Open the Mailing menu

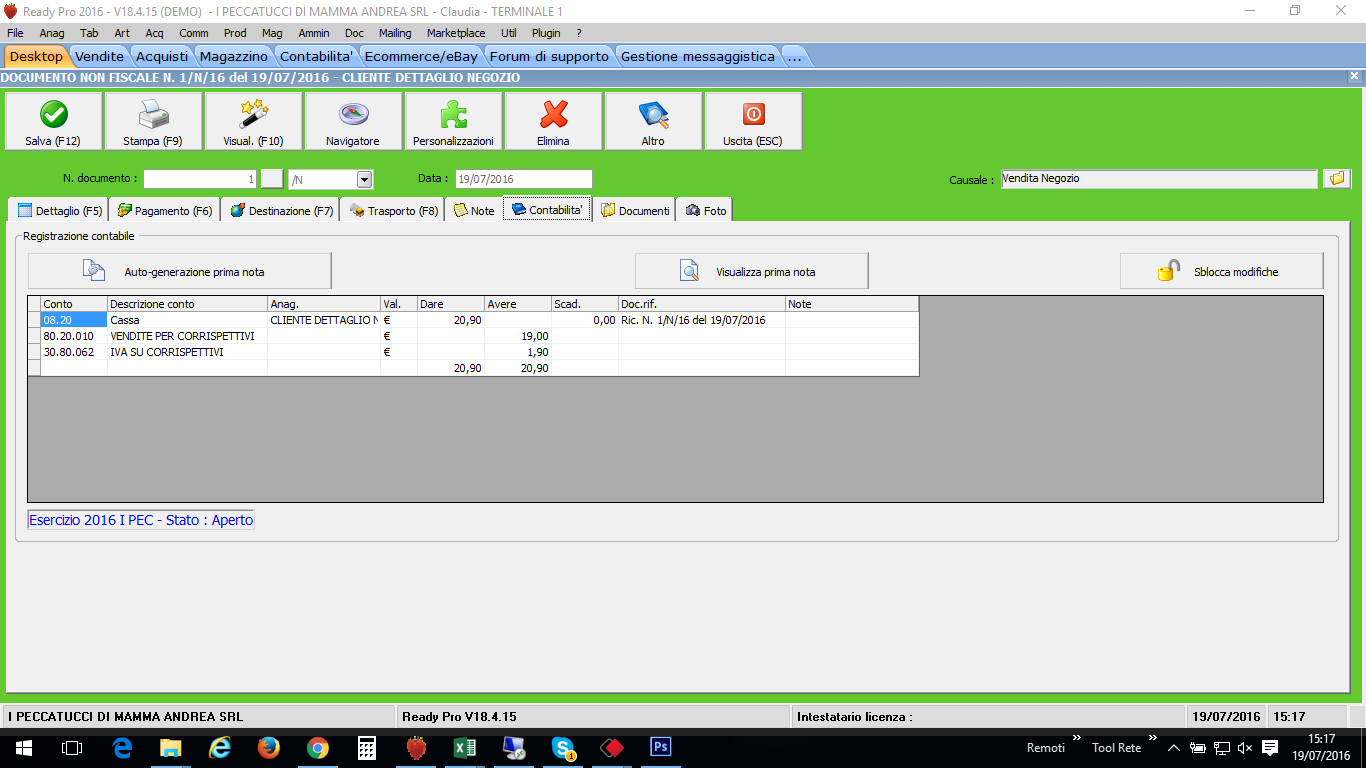pyautogui.click(x=395, y=33)
